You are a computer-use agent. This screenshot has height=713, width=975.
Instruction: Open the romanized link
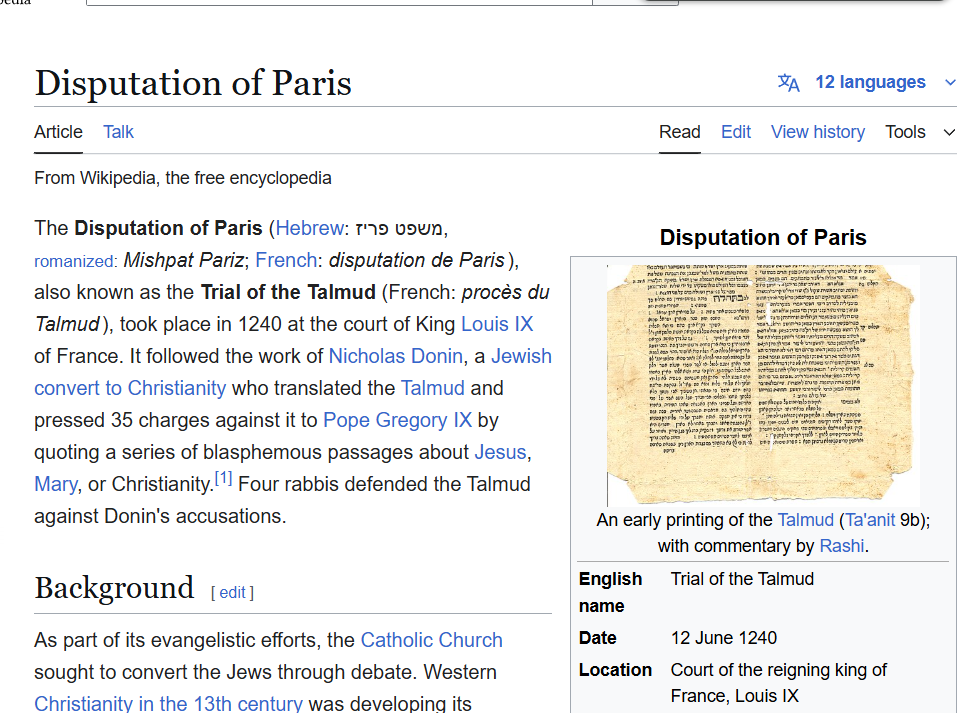point(73,261)
